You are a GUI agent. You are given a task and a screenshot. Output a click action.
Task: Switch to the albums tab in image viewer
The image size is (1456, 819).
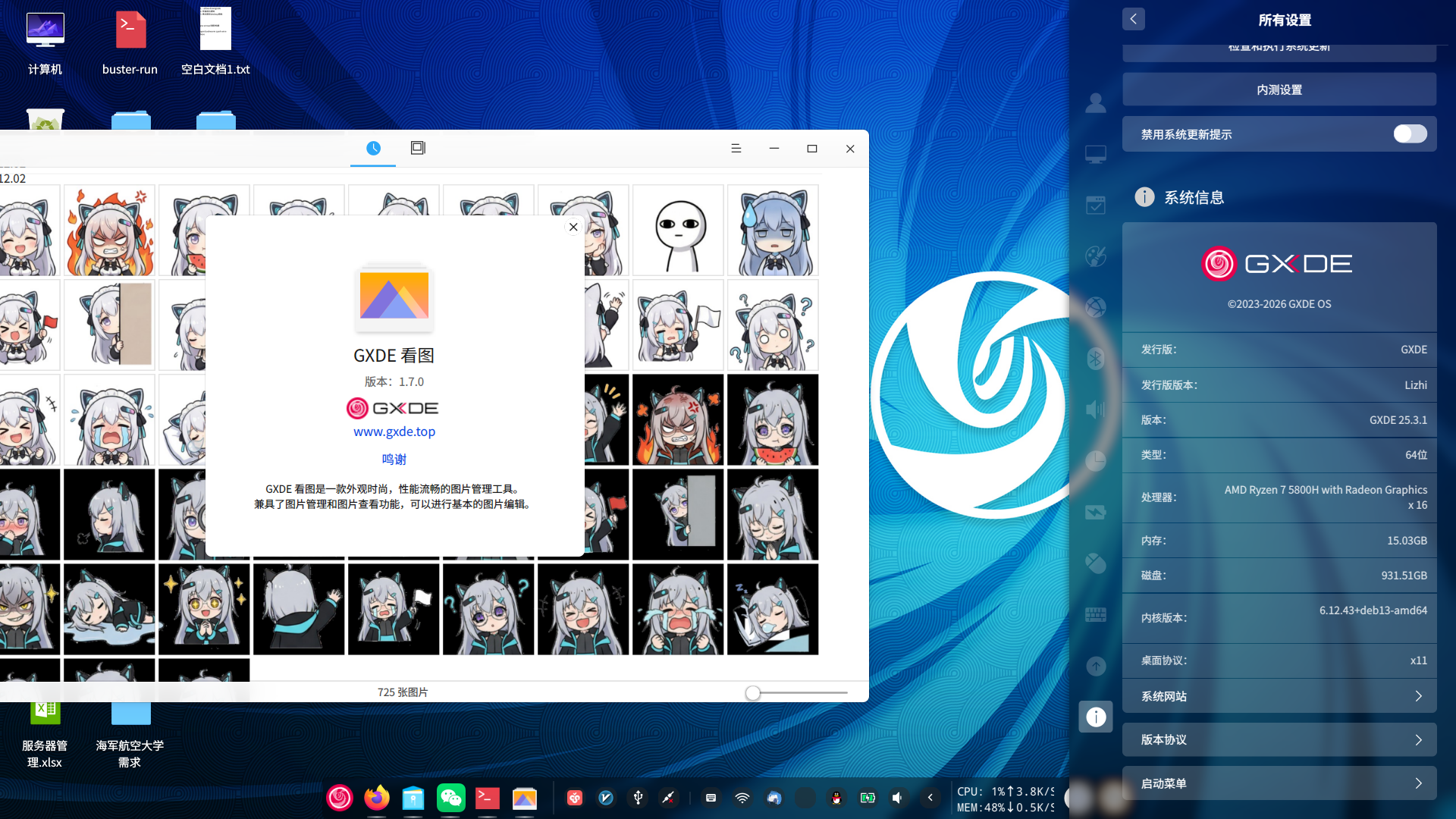tap(418, 148)
